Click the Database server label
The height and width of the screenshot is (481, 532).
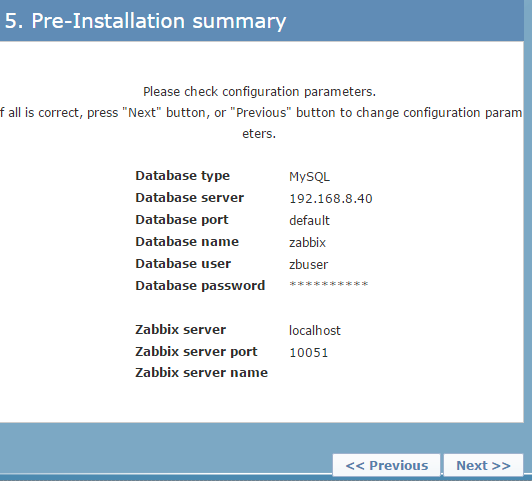click(190, 197)
